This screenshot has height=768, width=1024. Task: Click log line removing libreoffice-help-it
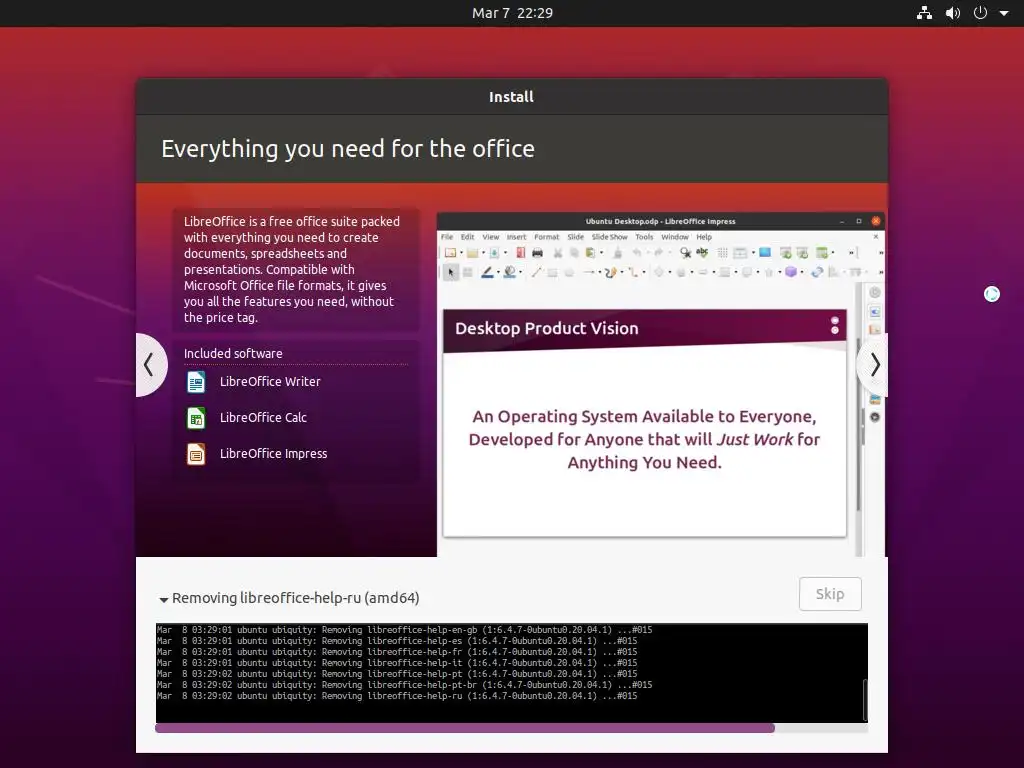coord(396,663)
